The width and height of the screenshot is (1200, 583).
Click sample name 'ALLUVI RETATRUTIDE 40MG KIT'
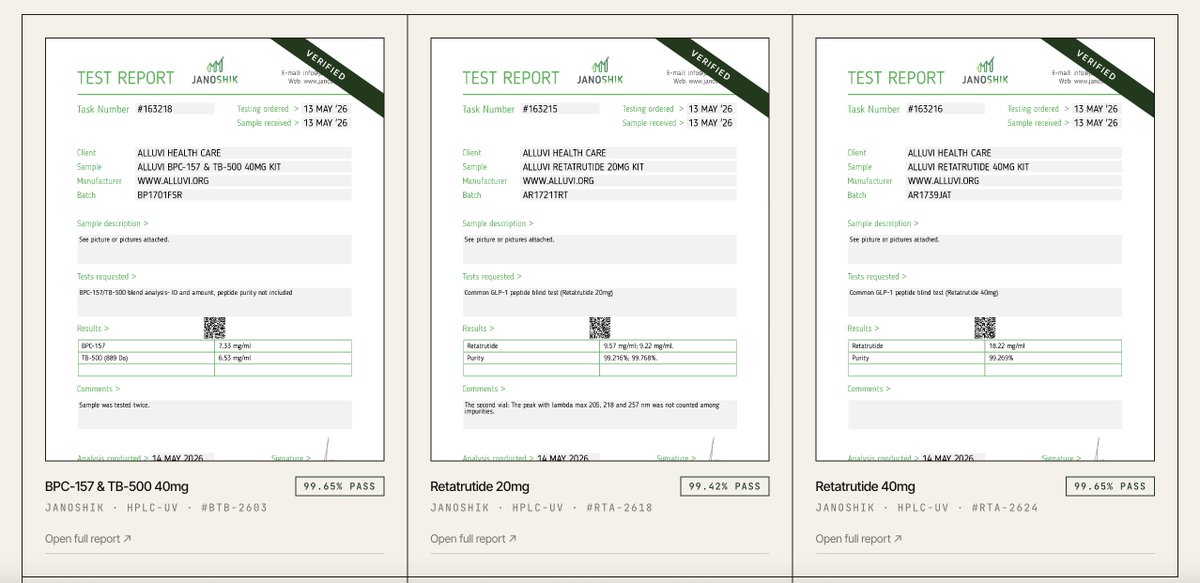(x=968, y=167)
